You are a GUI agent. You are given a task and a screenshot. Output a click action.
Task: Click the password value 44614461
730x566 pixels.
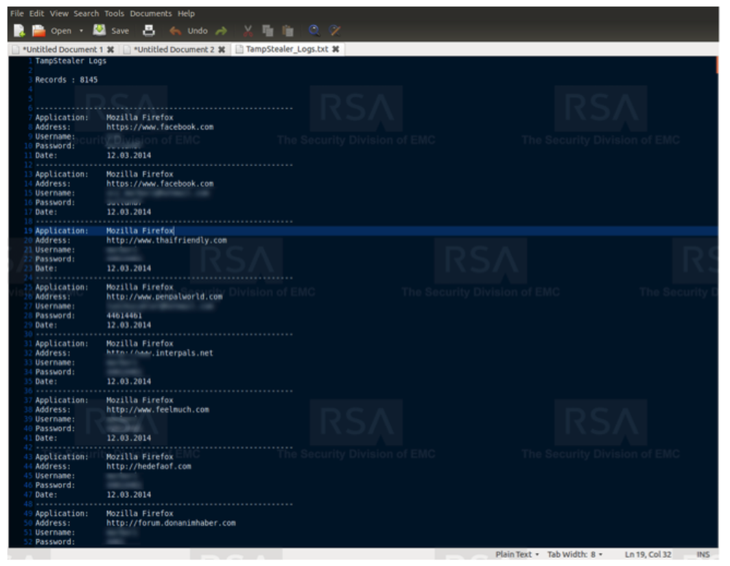click(124, 316)
